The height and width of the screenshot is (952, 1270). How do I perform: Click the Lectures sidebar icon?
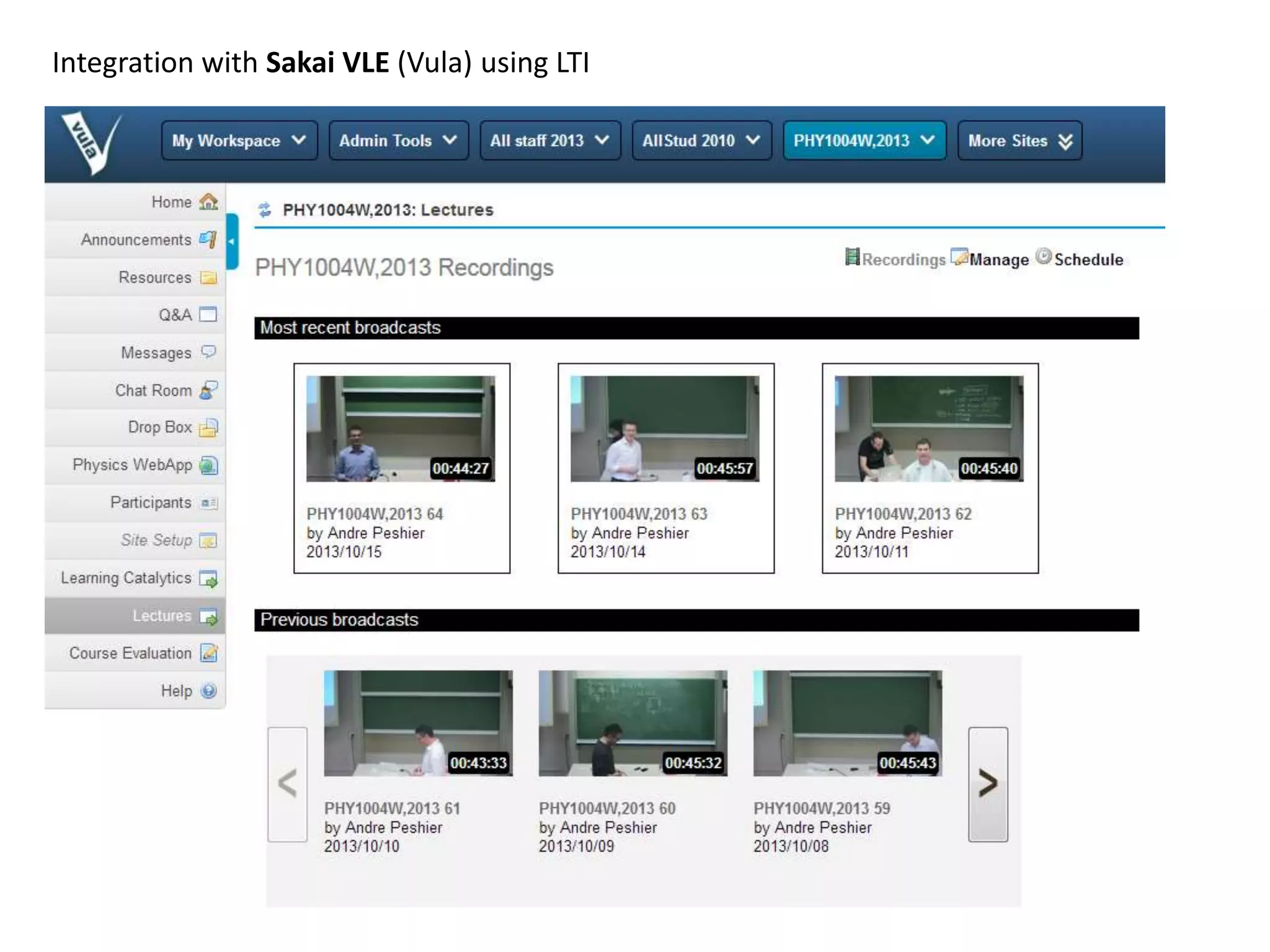[208, 616]
